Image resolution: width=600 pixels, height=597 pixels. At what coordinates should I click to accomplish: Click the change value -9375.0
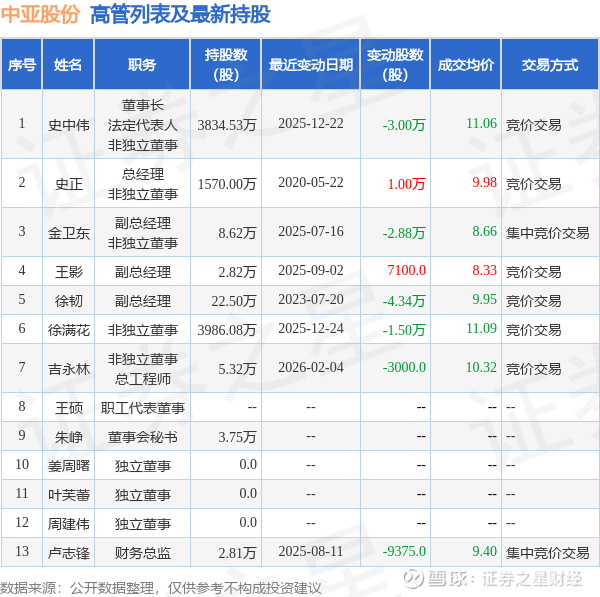[x=404, y=551]
